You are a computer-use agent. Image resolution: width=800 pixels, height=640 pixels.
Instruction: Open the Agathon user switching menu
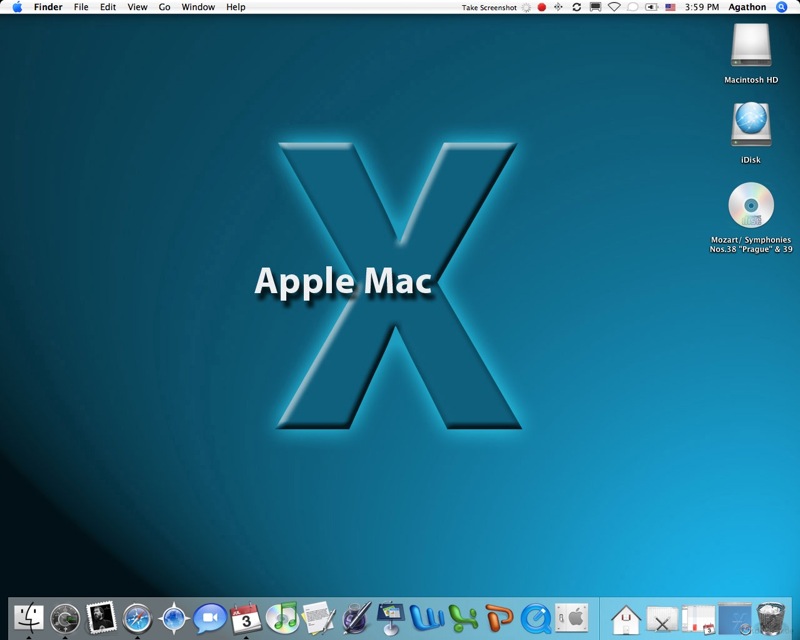click(x=747, y=7)
